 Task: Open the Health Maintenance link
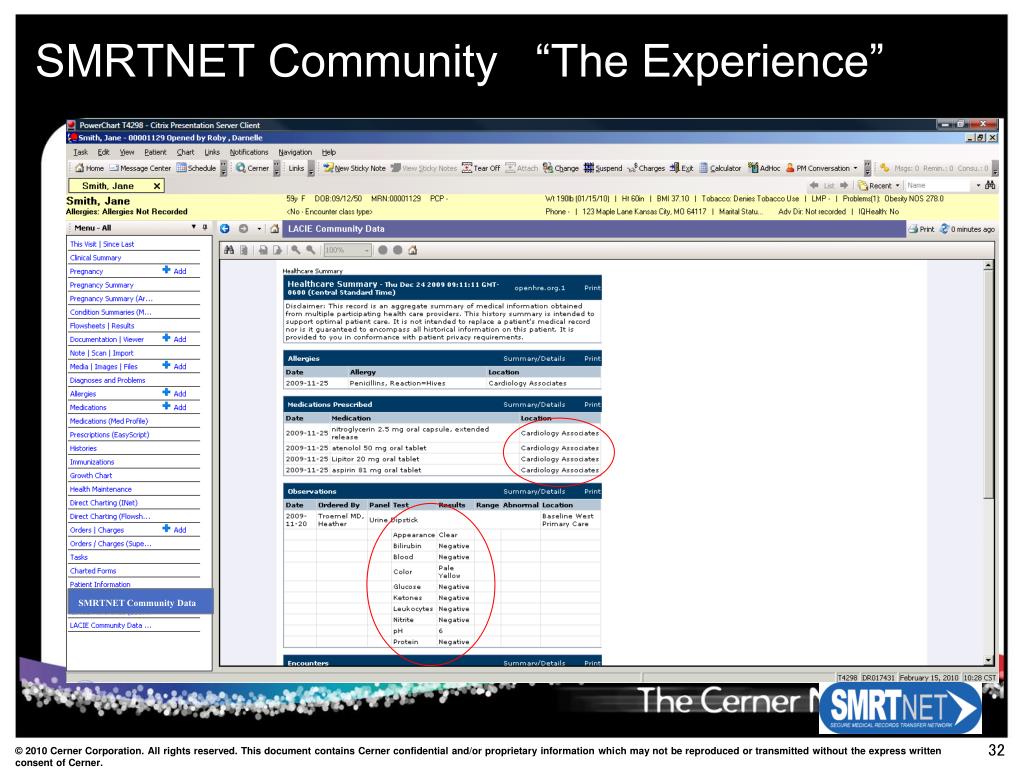click(x=101, y=489)
